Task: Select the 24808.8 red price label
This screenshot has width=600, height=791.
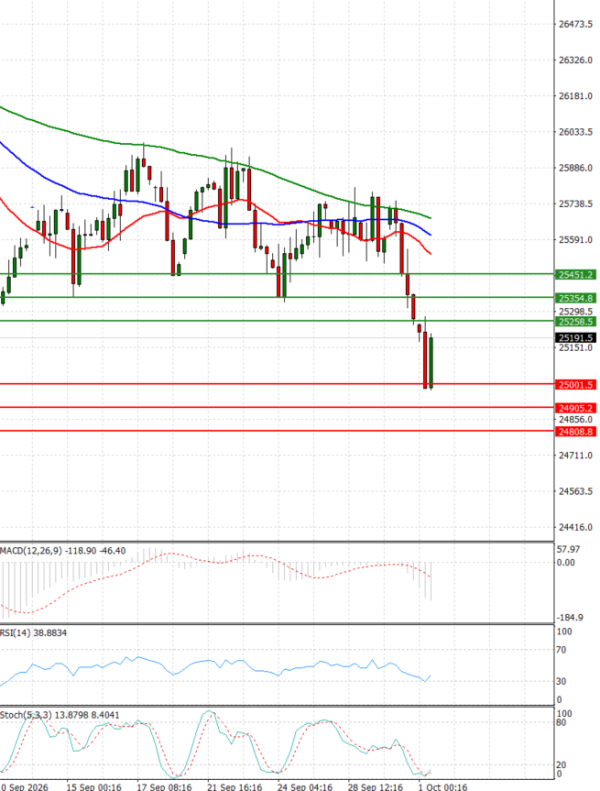Action: (575, 432)
